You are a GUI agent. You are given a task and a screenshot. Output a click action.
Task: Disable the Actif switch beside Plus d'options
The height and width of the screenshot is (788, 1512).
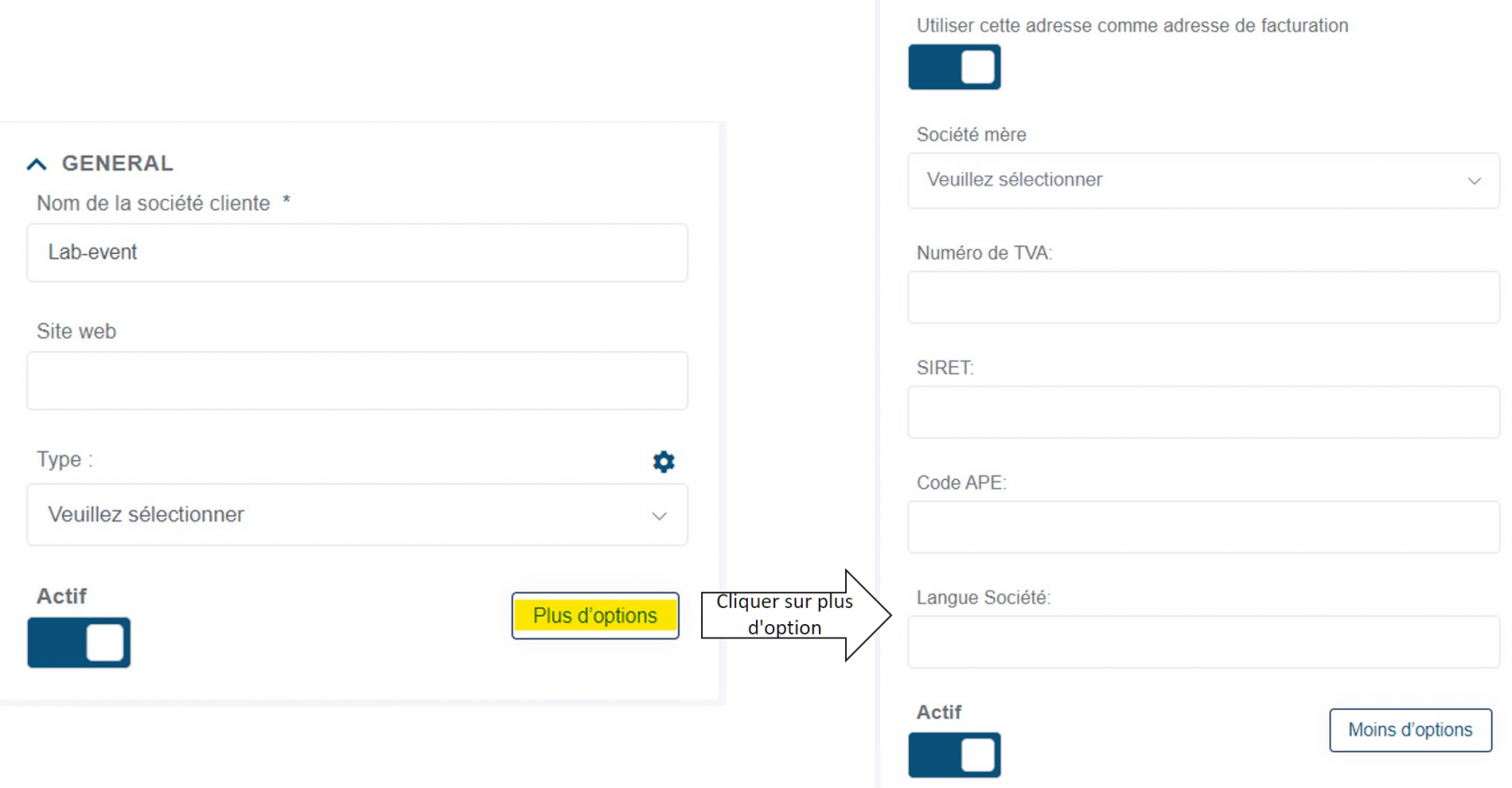[79, 642]
